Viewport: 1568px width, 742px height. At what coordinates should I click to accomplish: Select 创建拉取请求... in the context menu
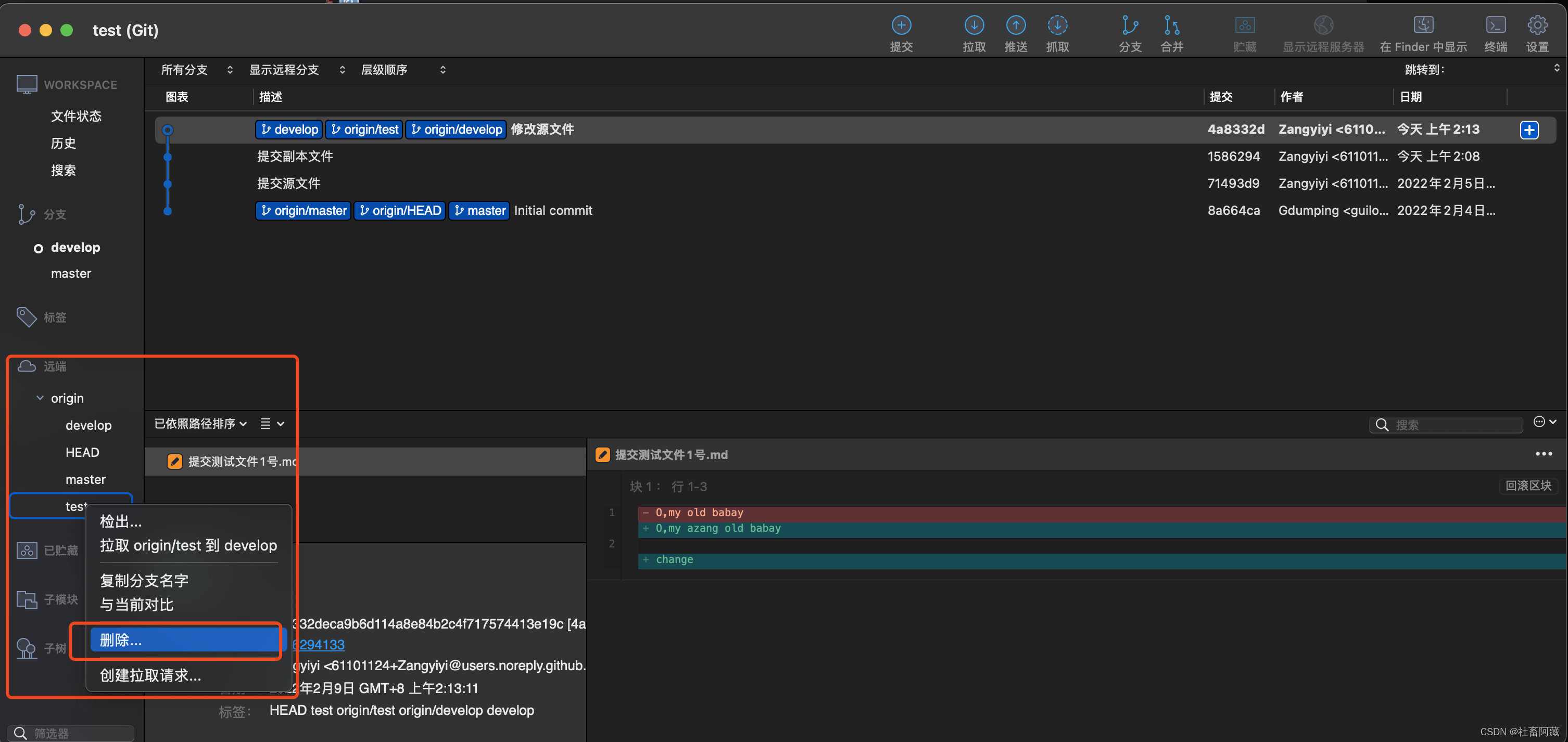150,675
